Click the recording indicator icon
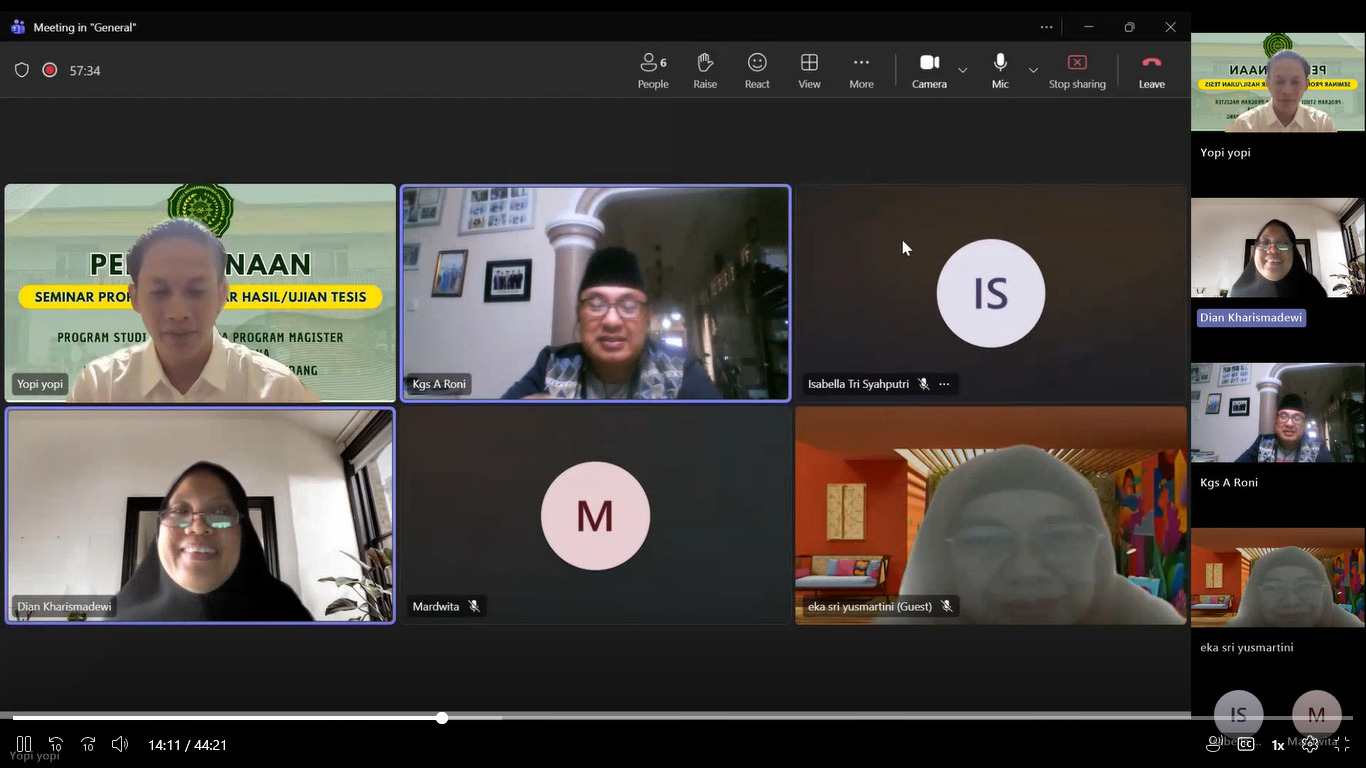The width and height of the screenshot is (1366, 768). (x=50, y=70)
